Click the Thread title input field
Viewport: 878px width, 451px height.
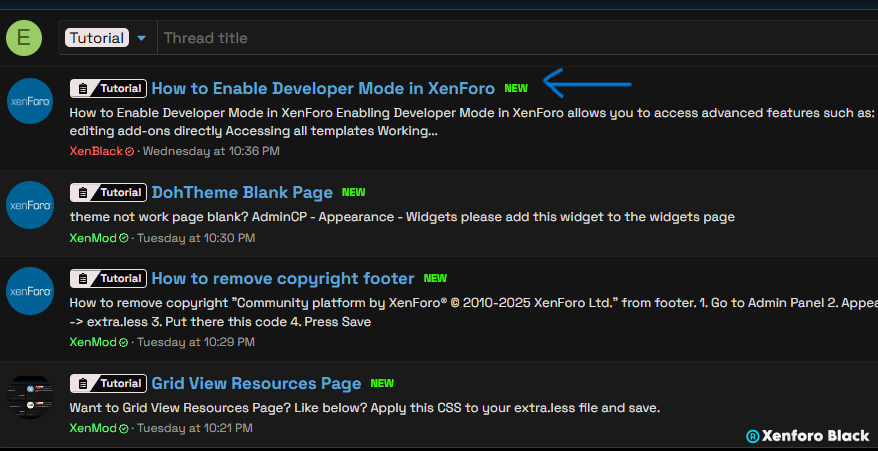coord(517,38)
